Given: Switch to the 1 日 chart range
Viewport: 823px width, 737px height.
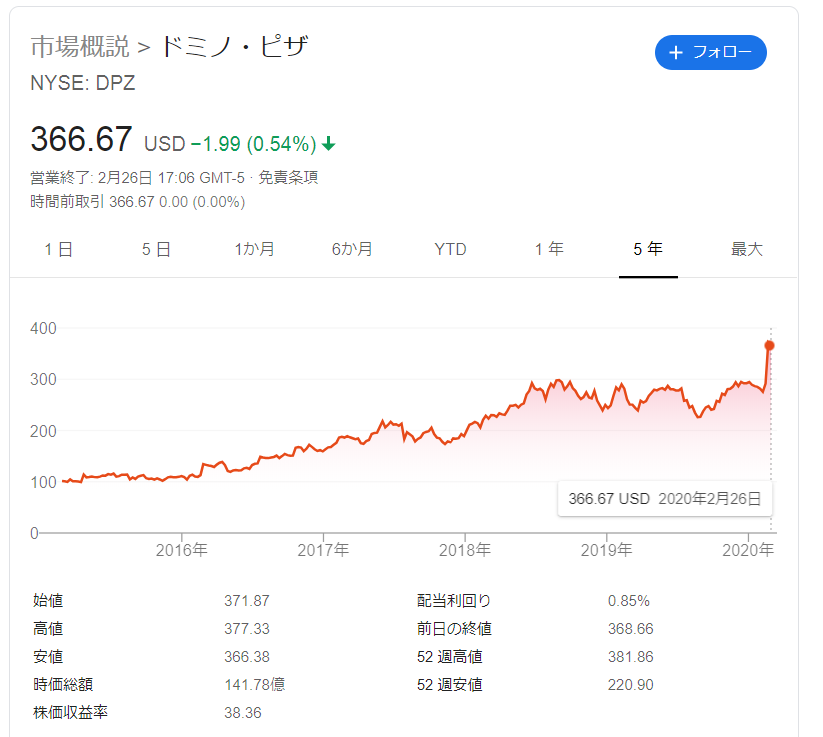Looking at the screenshot, I should pos(58,249).
